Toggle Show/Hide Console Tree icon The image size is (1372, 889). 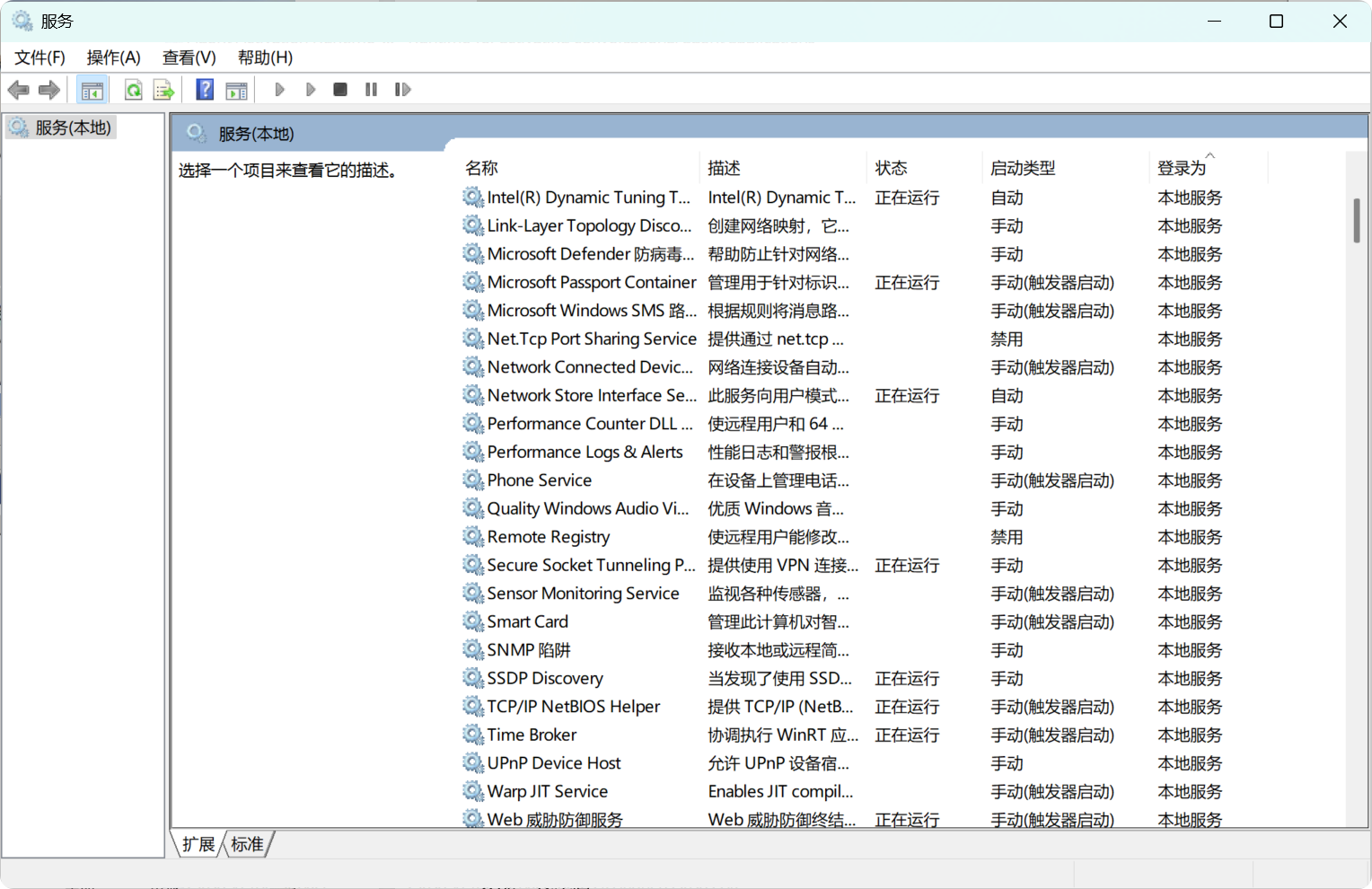click(x=92, y=90)
